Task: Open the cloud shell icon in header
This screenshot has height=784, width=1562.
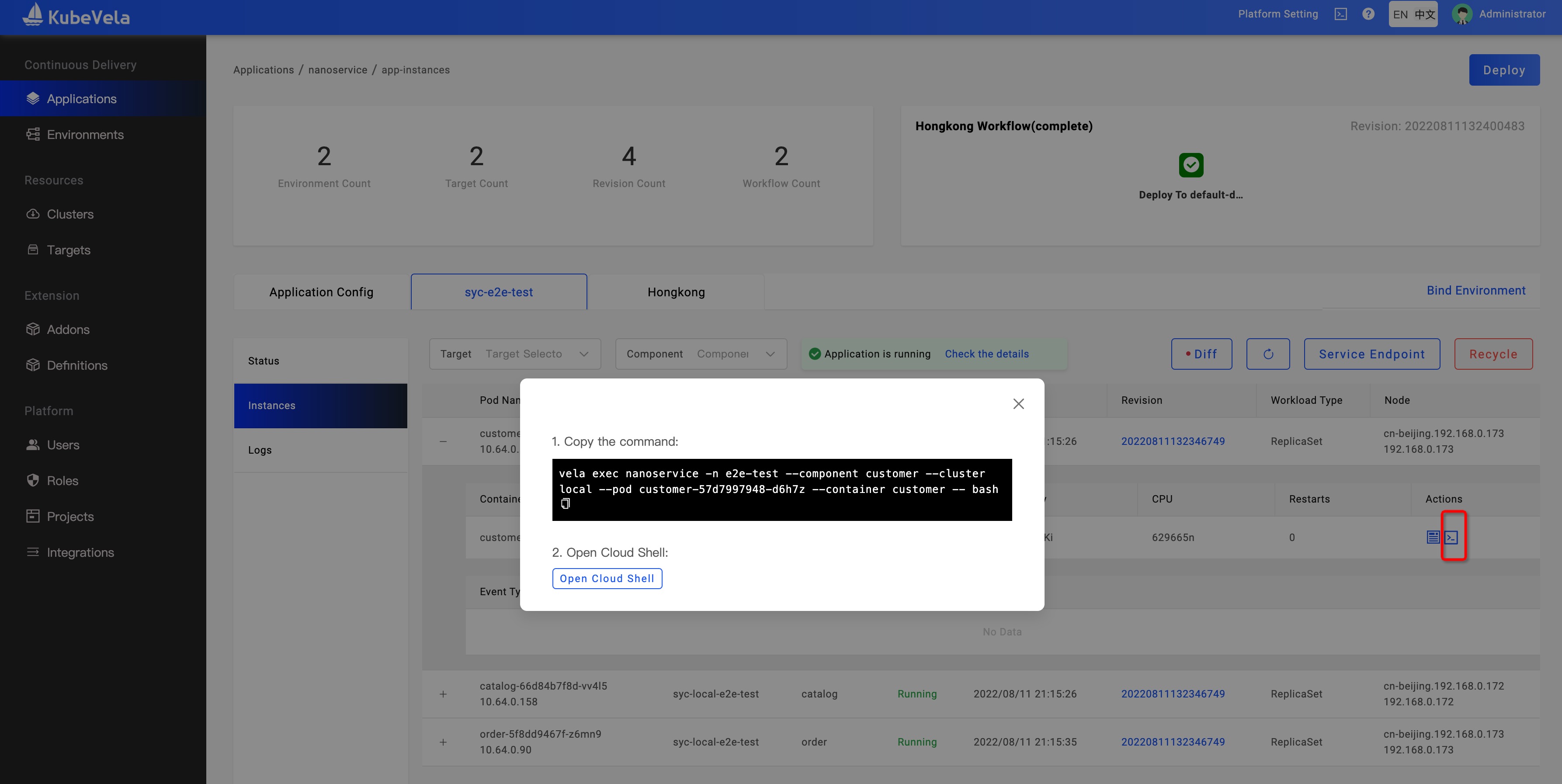Action: click(1341, 14)
